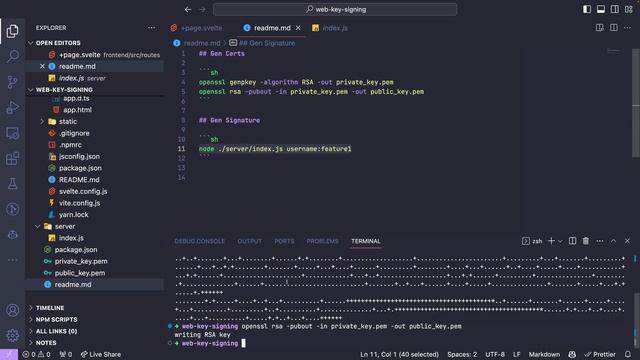The height and width of the screenshot is (360, 640).
Task: Click Prettier in the status bar
Action: click(600, 354)
